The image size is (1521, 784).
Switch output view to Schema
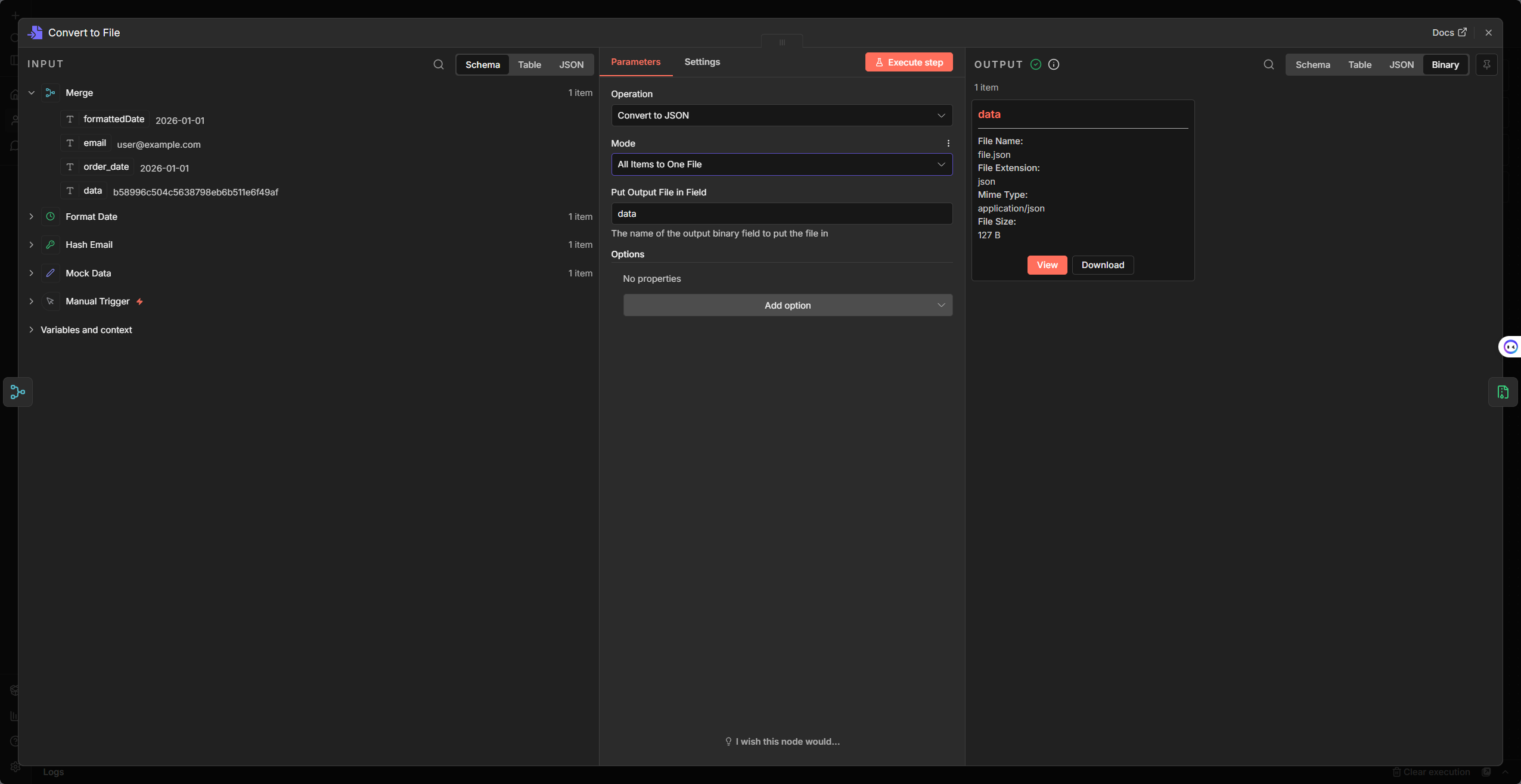tap(1312, 65)
